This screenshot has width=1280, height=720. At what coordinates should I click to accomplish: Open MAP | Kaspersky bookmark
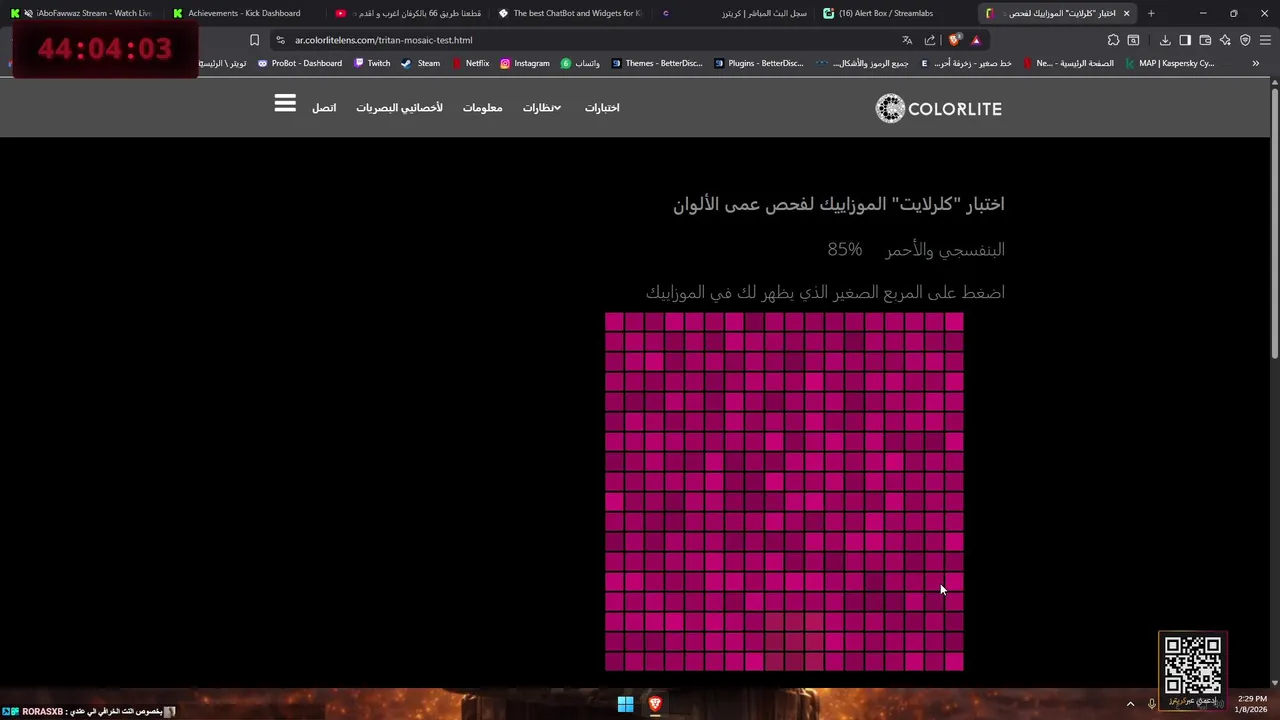coord(1169,63)
